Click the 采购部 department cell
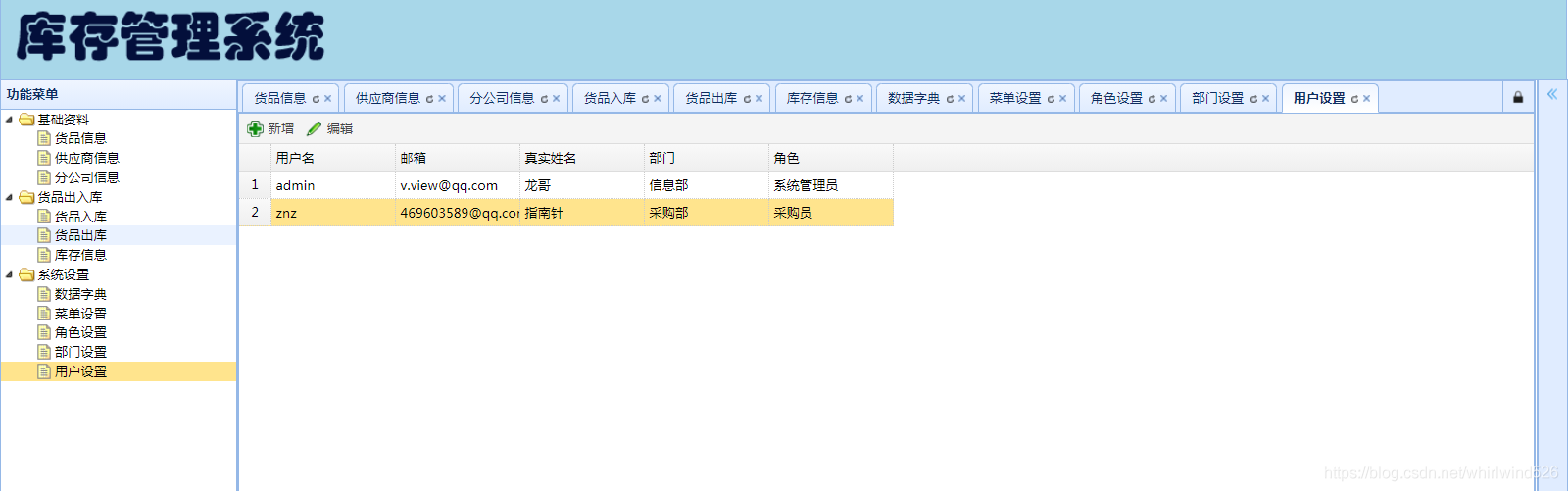Viewport: 1568px width, 491px height. (x=707, y=213)
